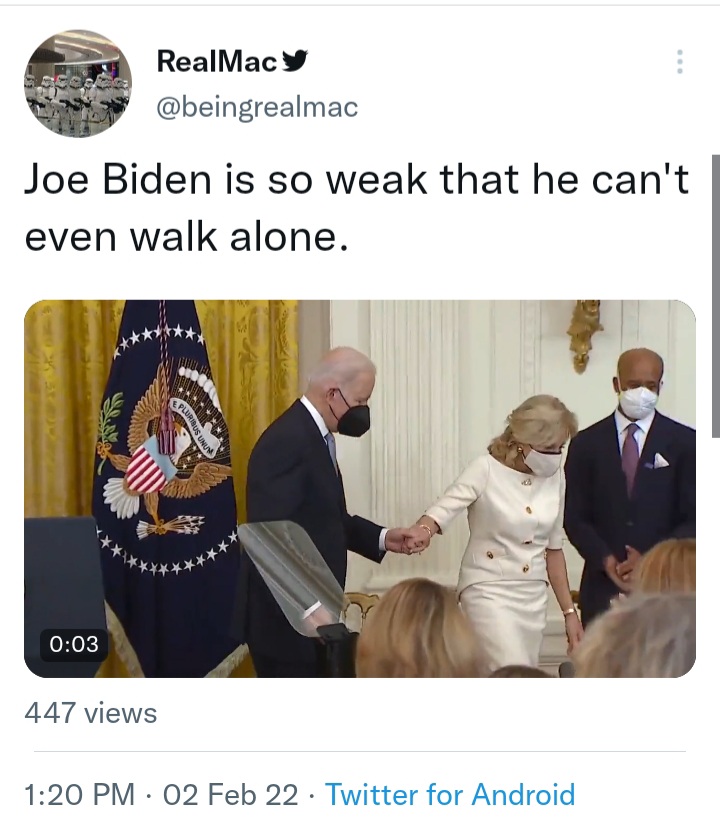Select the tweet text starting with 'Joe Biden is'

coord(356,208)
